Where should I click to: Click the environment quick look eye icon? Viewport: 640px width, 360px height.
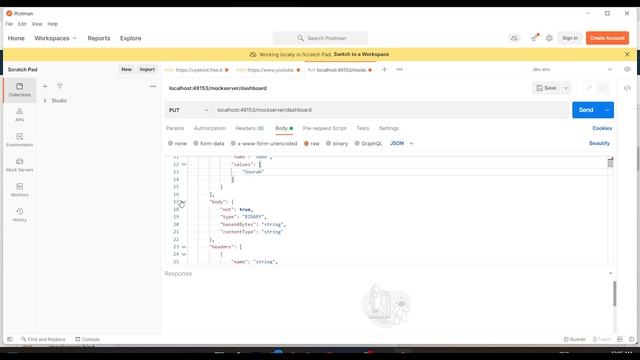tap(627, 69)
